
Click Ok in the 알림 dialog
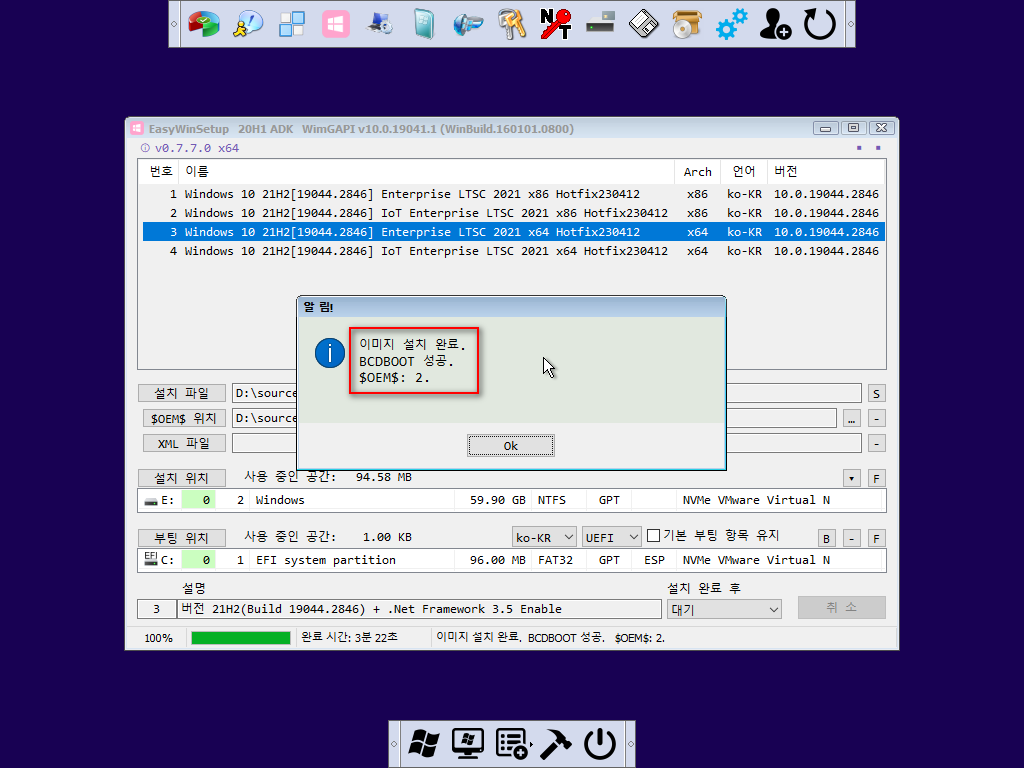[511, 446]
